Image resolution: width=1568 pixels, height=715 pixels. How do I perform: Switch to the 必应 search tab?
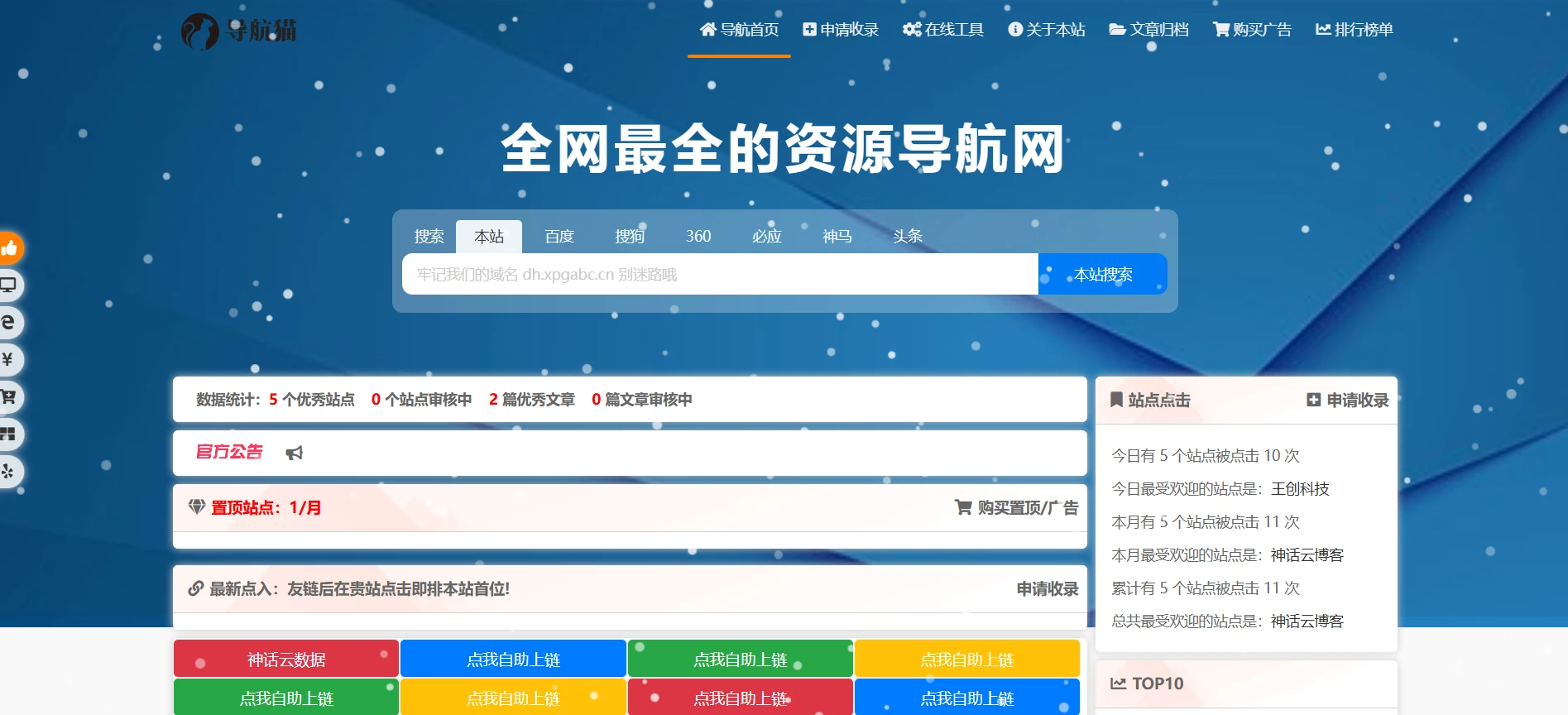tap(767, 237)
